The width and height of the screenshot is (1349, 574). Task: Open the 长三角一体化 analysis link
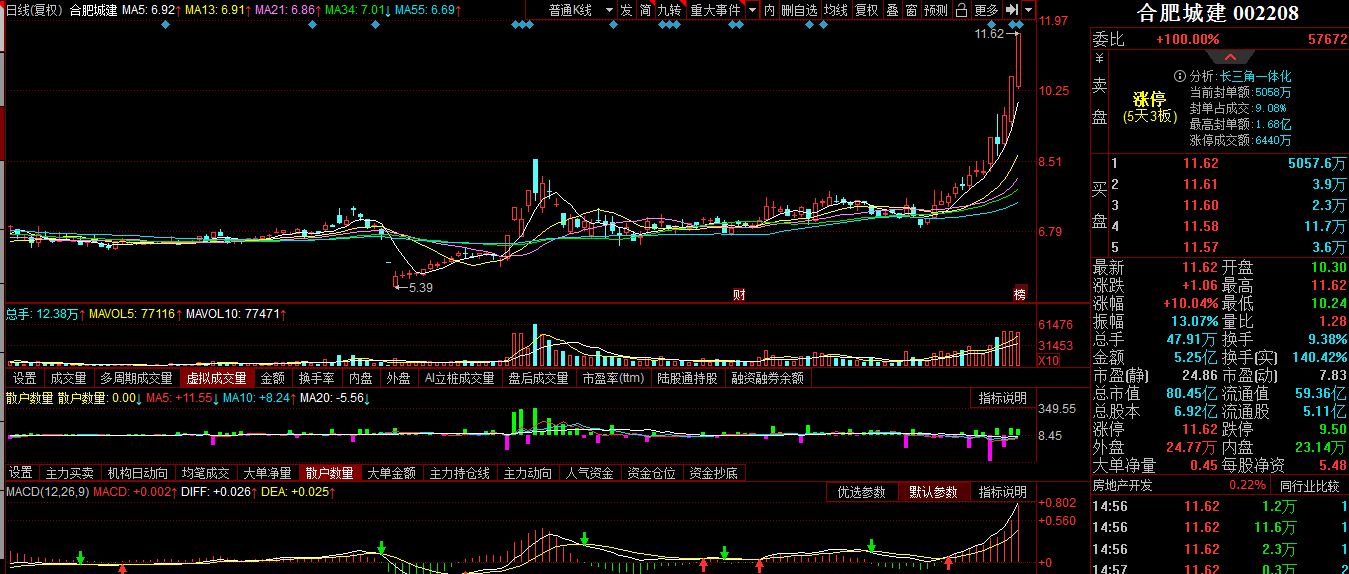point(1255,76)
